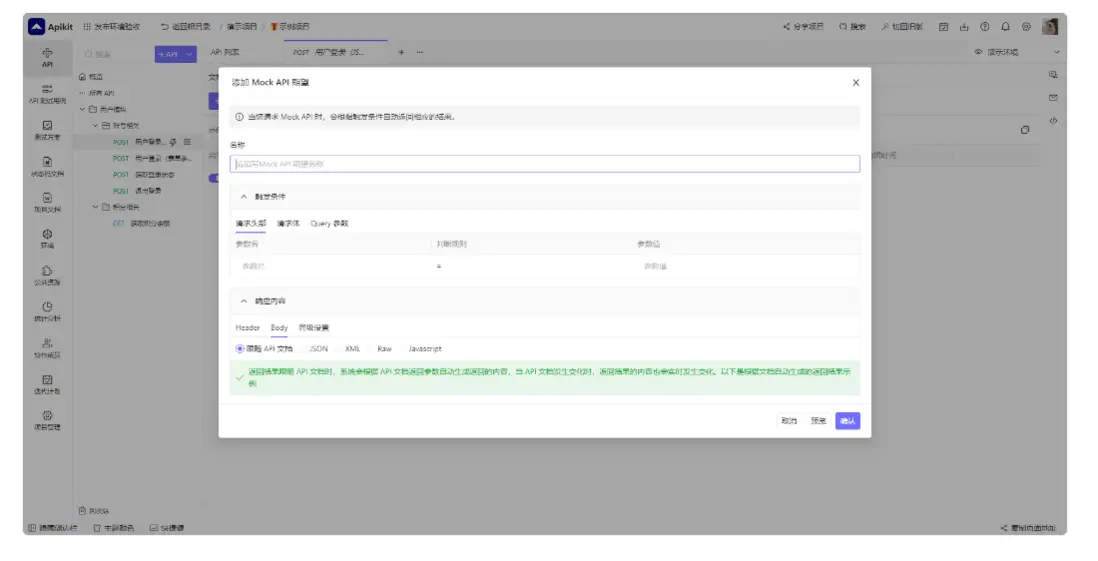This screenshot has height=561, width=1098.
Task: Click the copy icon in background panel
Action: click(x=1025, y=130)
